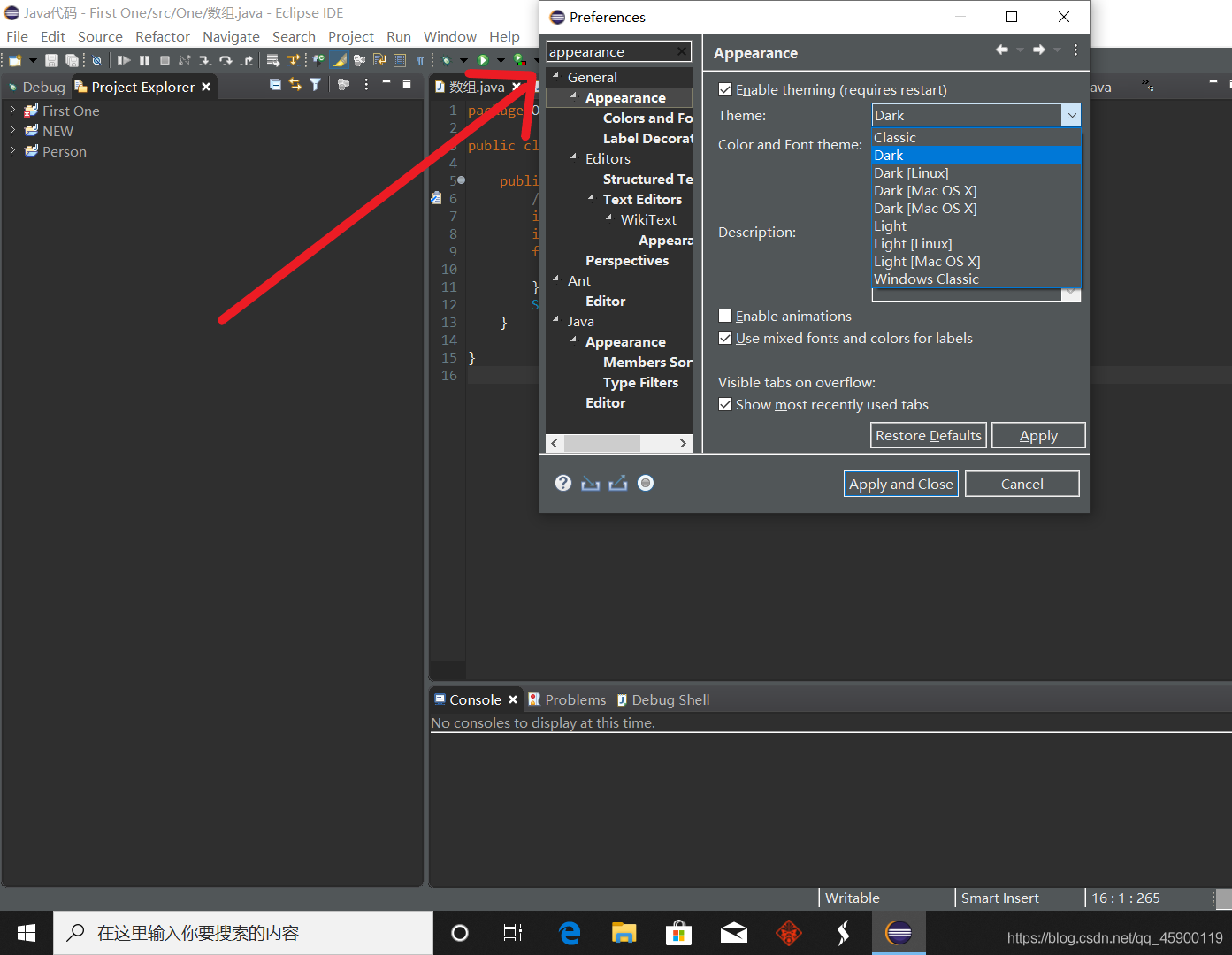The width and height of the screenshot is (1232, 955).
Task: Select Classic in theme list
Action: [x=976, y=137]
